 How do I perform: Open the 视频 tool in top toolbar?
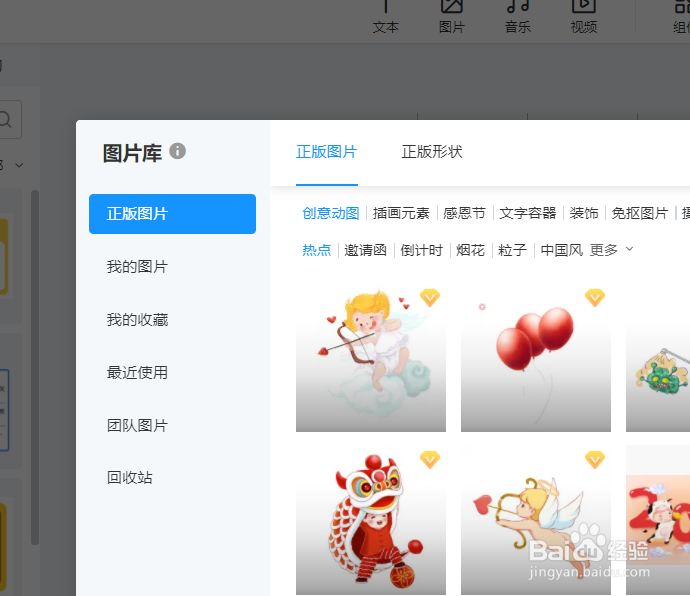(x=584, y=17)
